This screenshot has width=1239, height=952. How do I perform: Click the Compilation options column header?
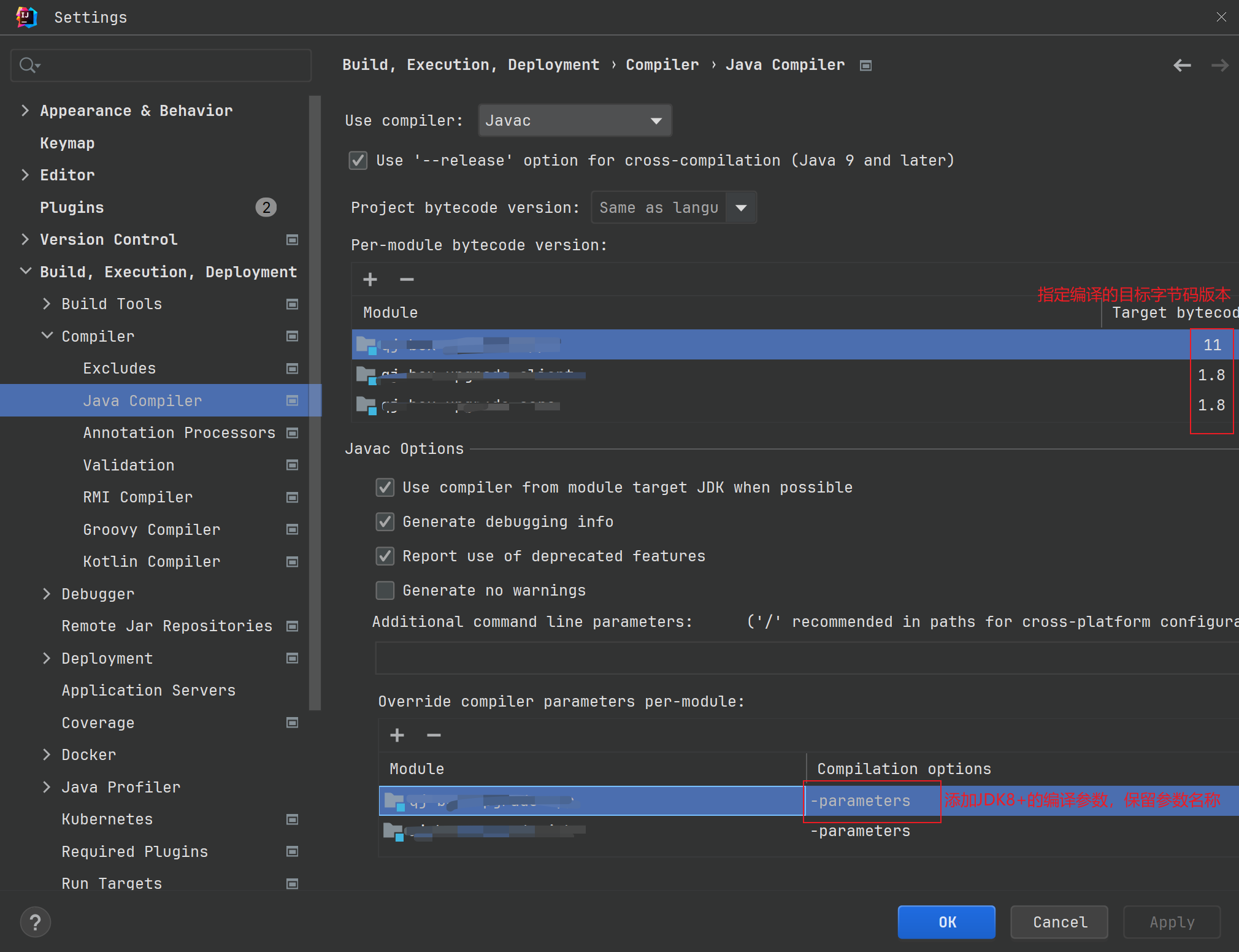[904, 769]
